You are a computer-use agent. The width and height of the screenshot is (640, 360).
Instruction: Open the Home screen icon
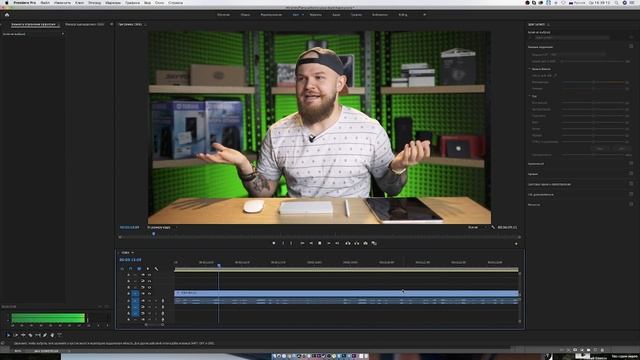tap(7, 15)
